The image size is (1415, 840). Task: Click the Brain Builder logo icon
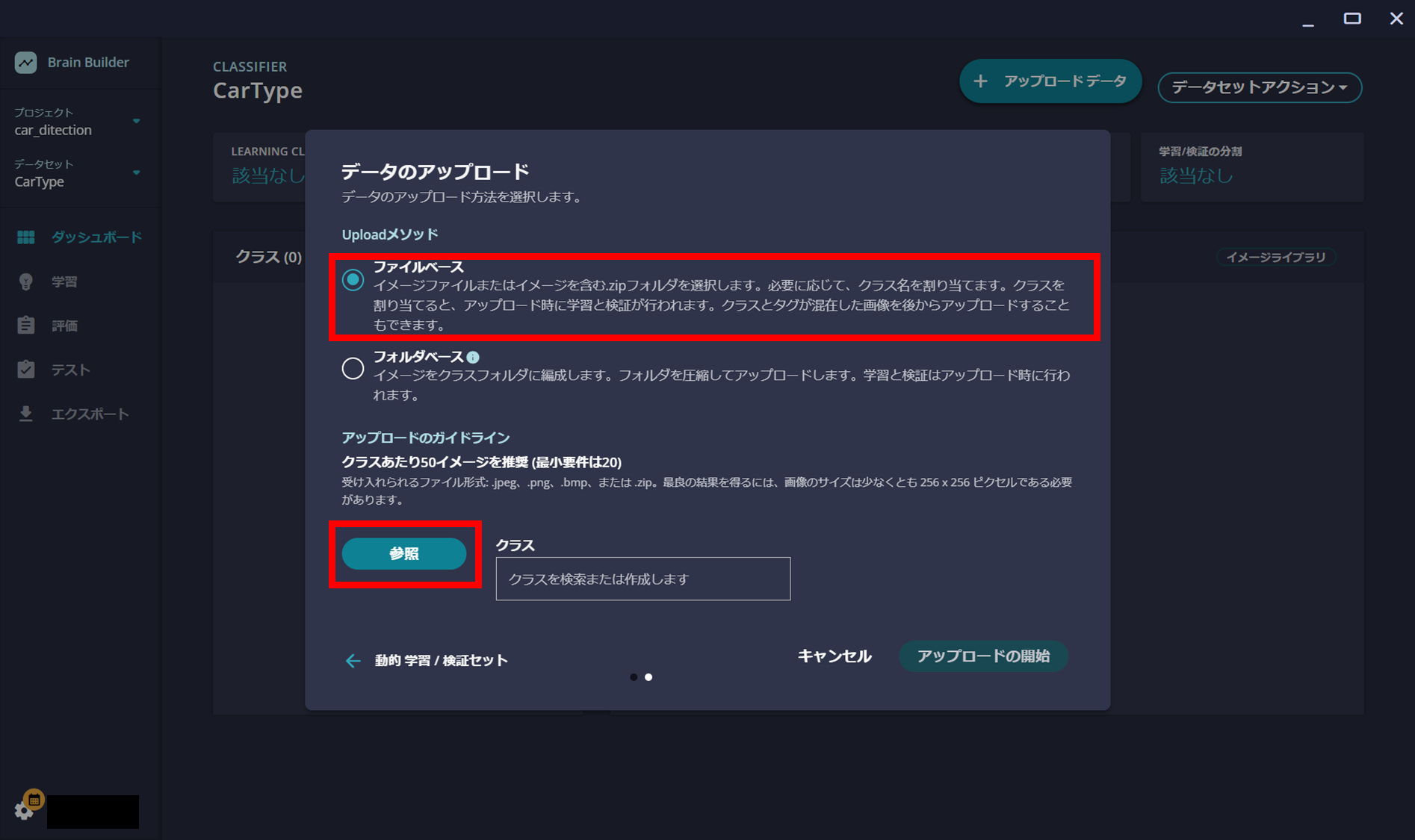click(26, 63)
